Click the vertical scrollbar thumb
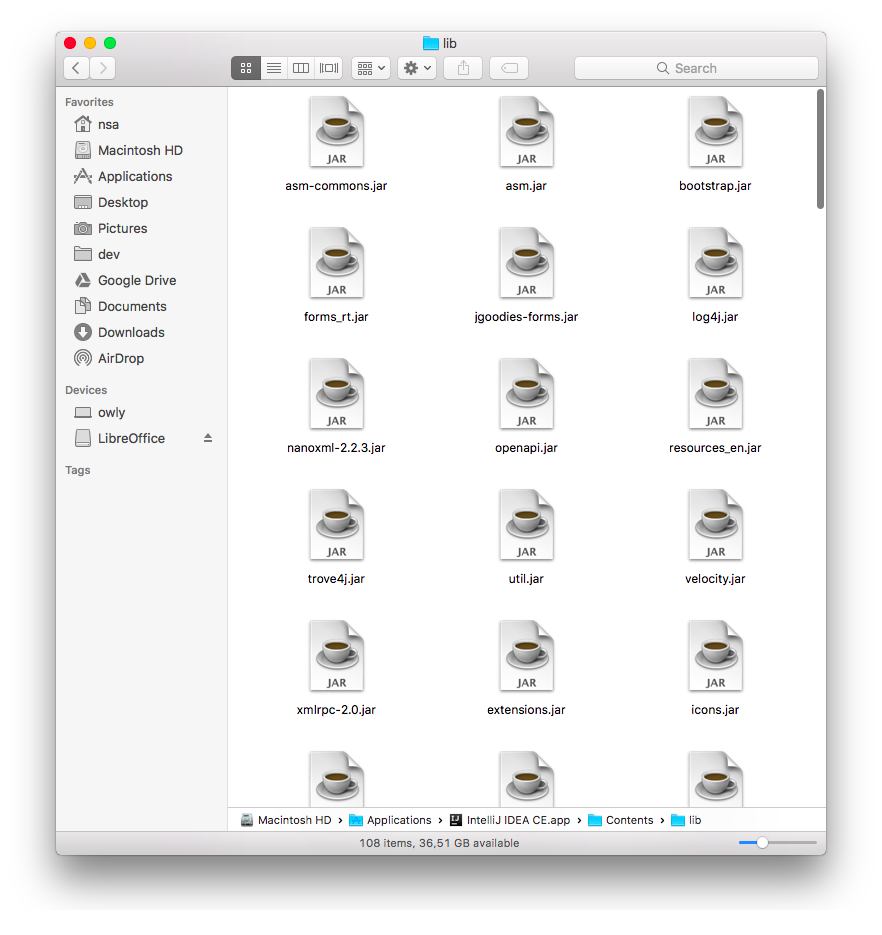The width and height of the screenshot is (882, 935). pos(821,149)
